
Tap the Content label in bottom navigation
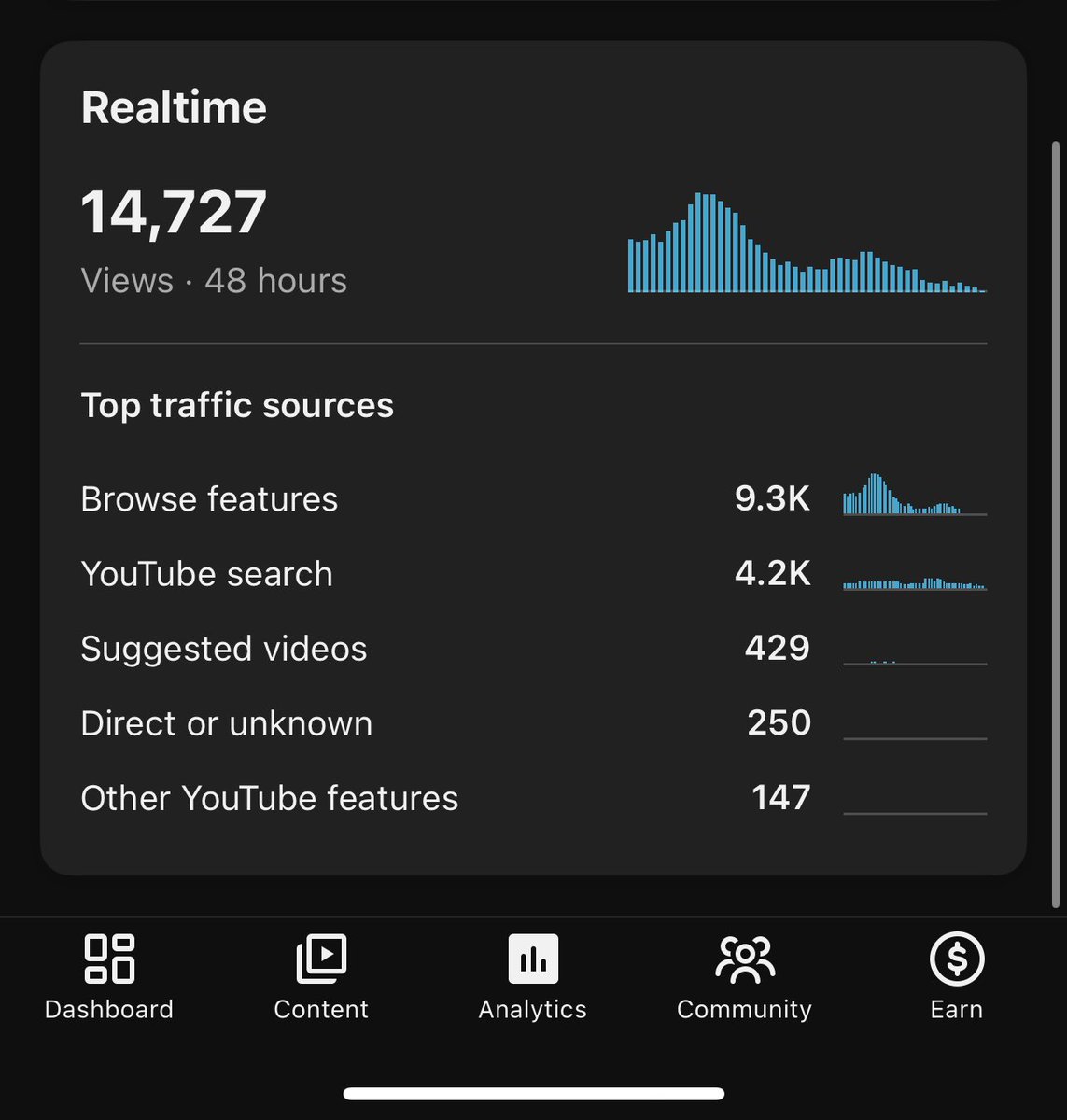[x=321, y=1009]
